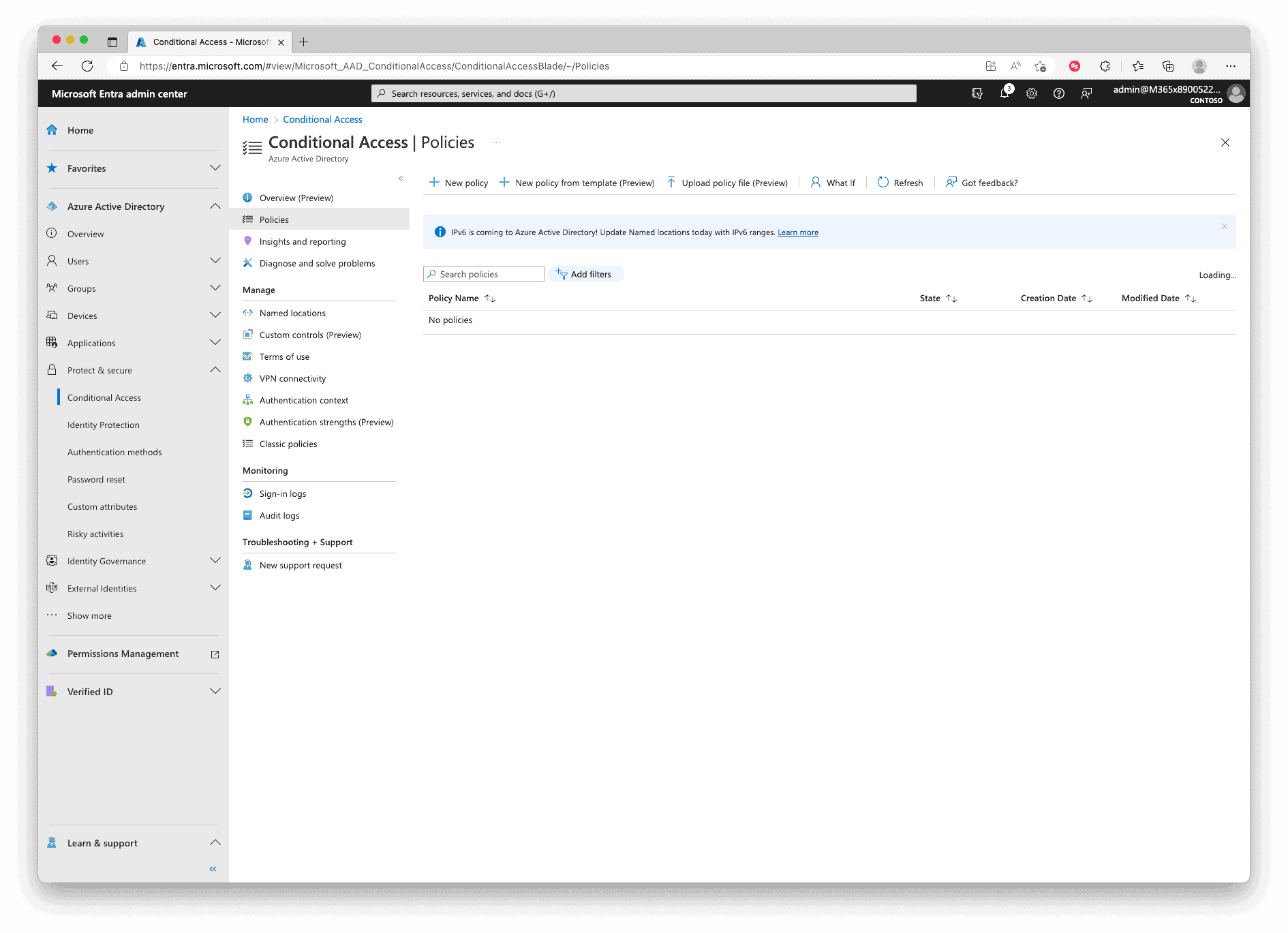Click the notifications bell icon
Screen dimensions: 1288x933
(1004, 93)
